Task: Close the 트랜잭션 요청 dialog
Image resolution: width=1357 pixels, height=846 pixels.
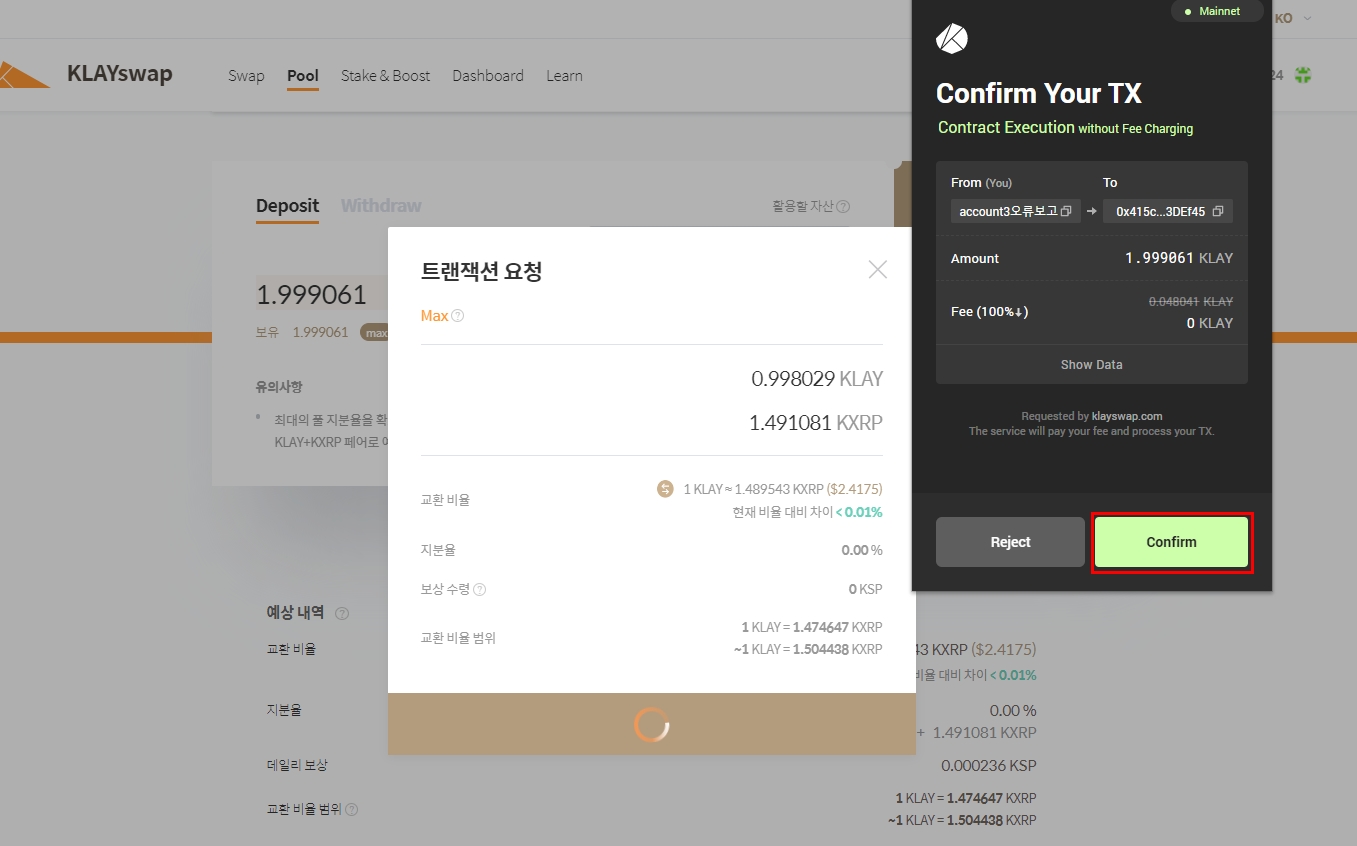Action: (877, 269)
